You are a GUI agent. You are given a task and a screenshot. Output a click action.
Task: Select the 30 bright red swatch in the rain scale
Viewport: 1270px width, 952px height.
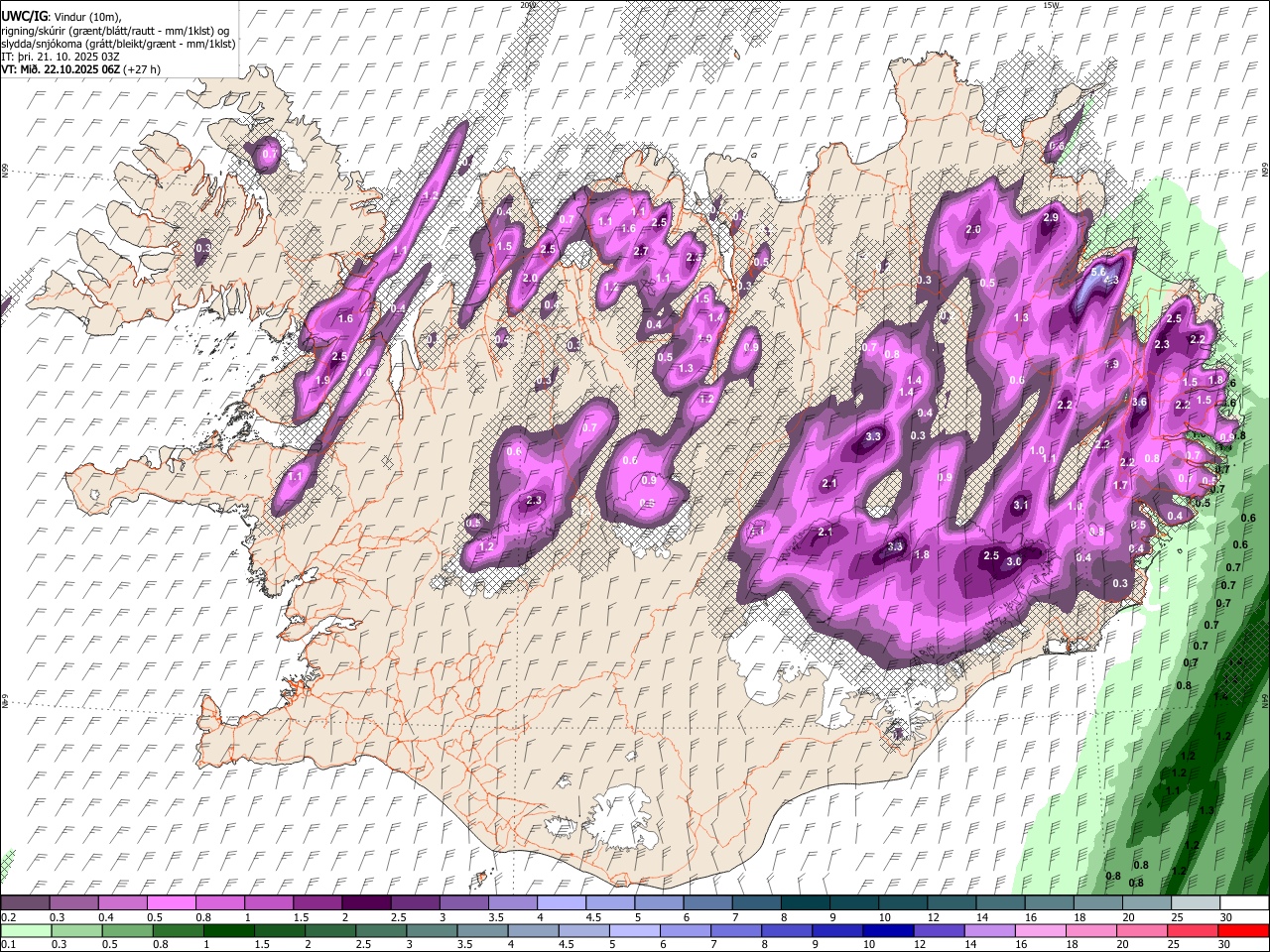[1244, 931]
